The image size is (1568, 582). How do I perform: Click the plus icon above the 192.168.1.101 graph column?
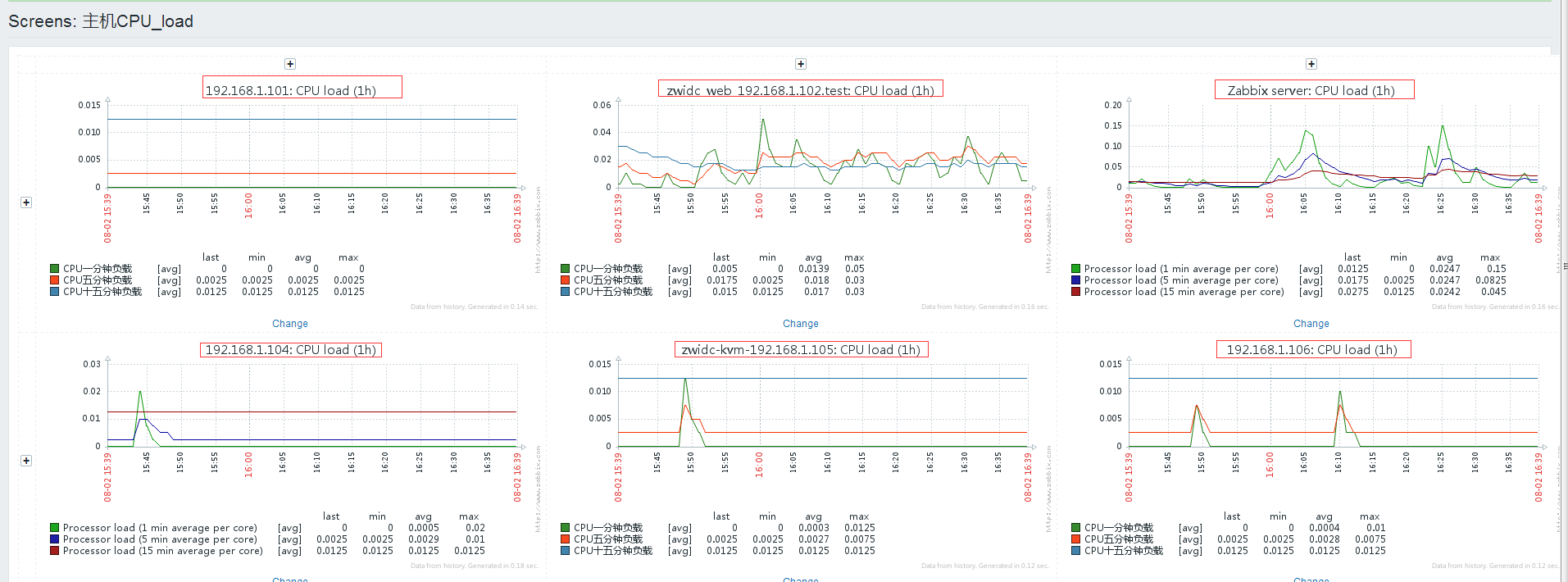click(290, 64)
